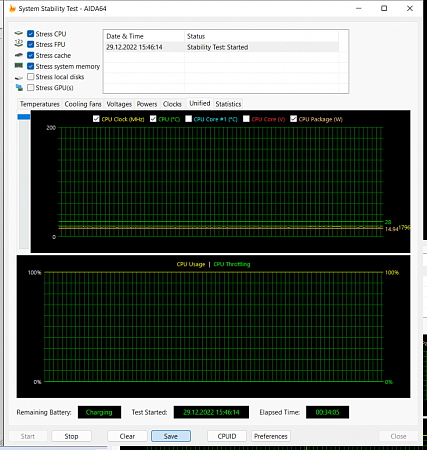The image size is (427, 450).
Task: Hide CPU Package (W) graph line
Action: coord(294,119)
